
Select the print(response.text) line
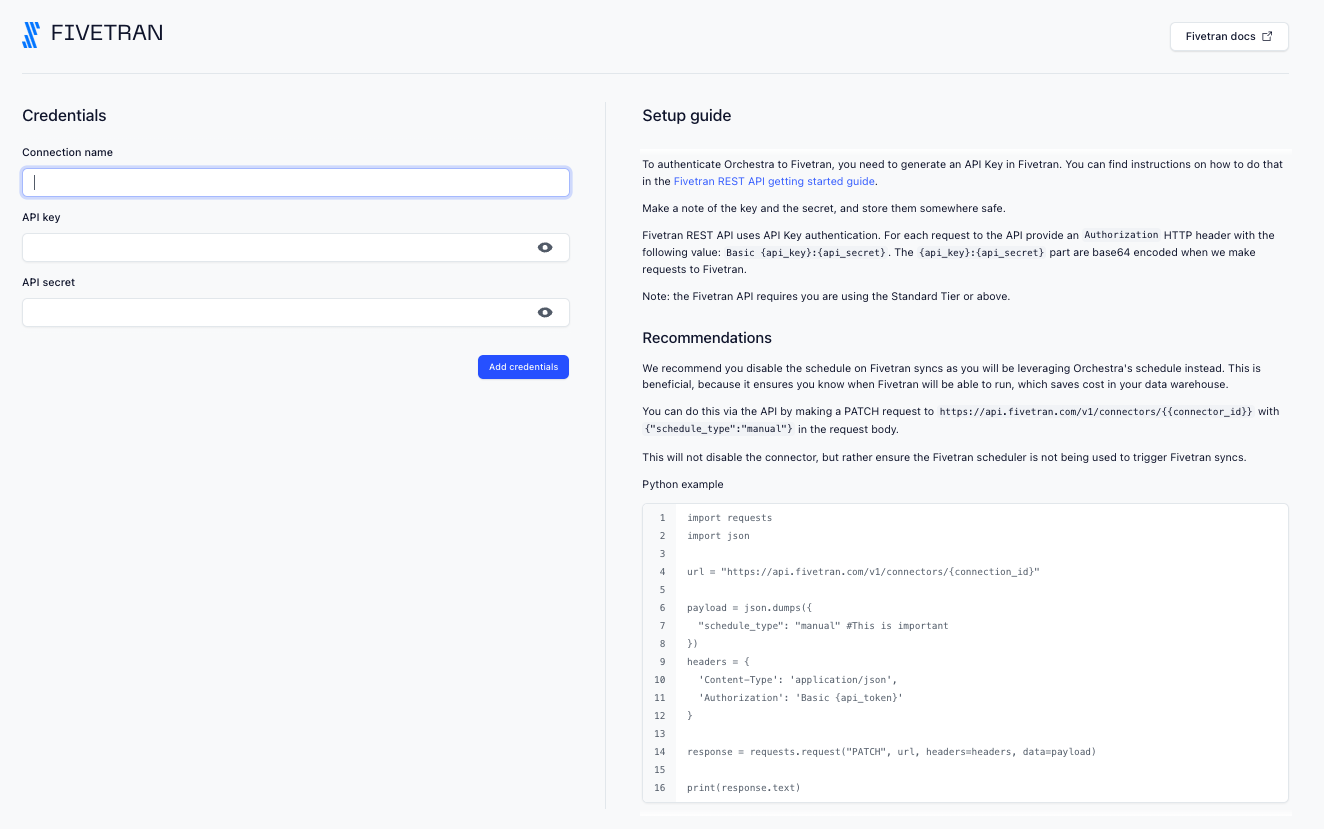click(744, 788)
